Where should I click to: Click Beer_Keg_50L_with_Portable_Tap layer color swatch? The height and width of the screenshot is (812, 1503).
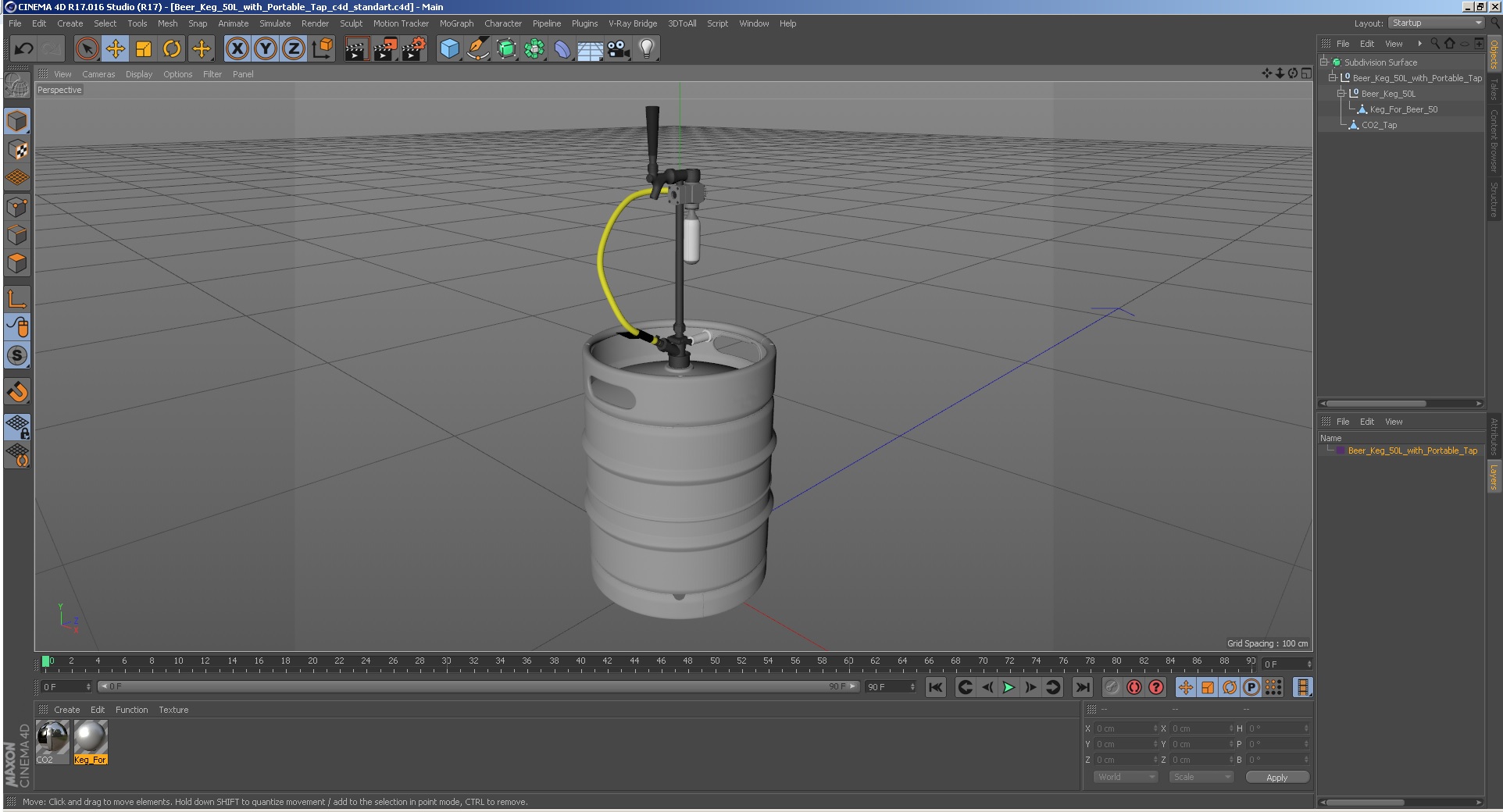pyautogui.click(x=1341, y=451)
